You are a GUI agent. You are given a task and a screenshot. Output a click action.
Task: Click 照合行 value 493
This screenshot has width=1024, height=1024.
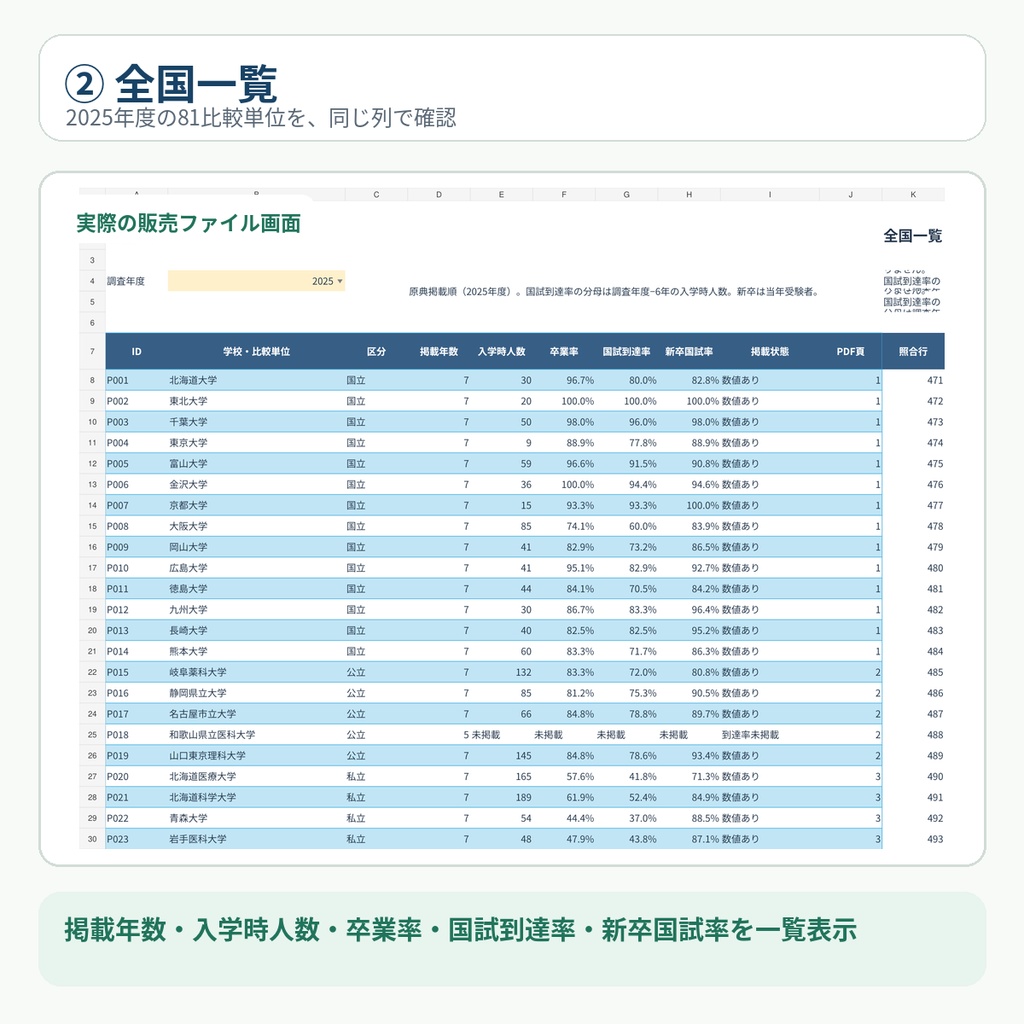914,839
